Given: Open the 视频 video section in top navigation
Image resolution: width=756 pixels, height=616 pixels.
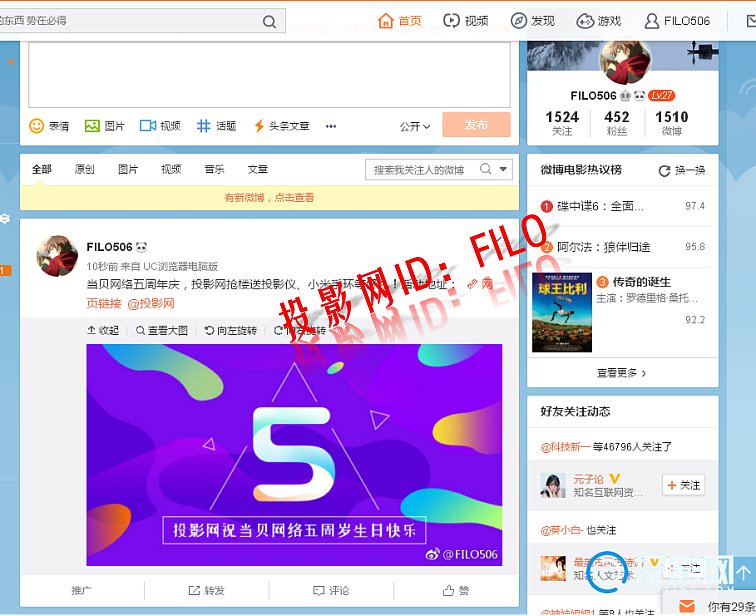Looking at the screenshot, I should (x=465, y=21).
